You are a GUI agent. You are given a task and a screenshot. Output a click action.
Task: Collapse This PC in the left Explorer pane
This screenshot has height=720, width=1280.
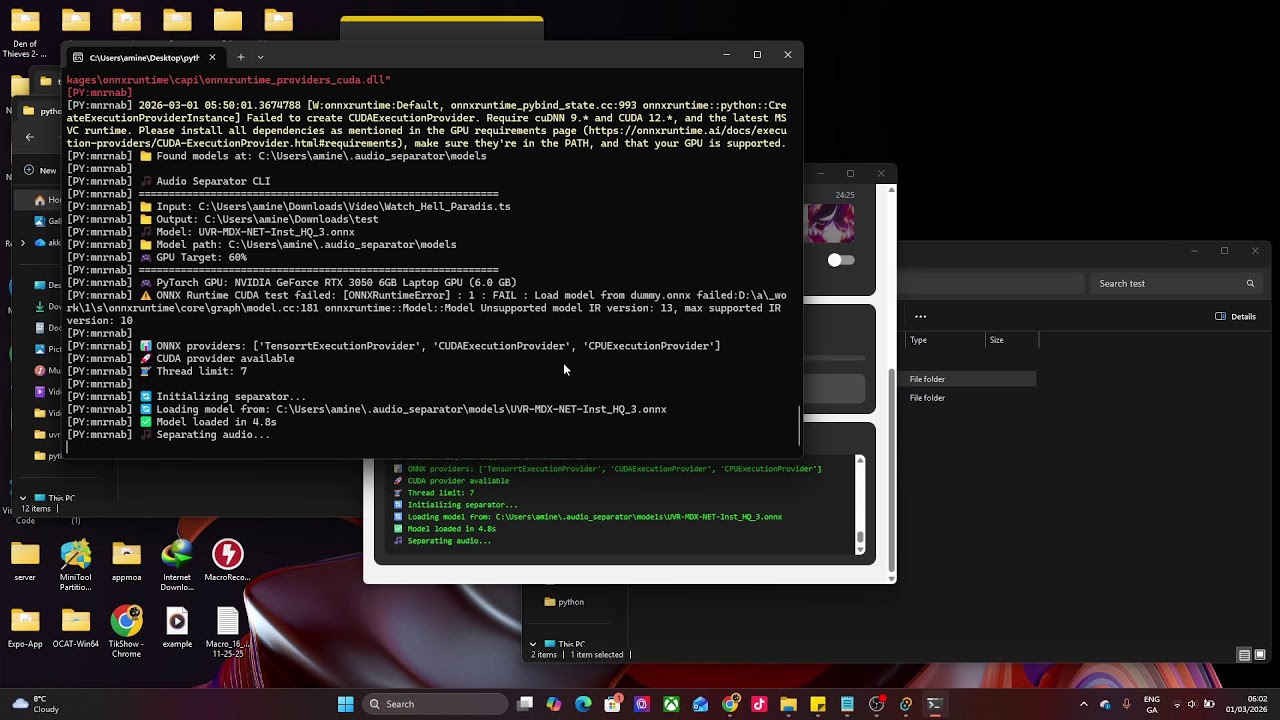23,497
